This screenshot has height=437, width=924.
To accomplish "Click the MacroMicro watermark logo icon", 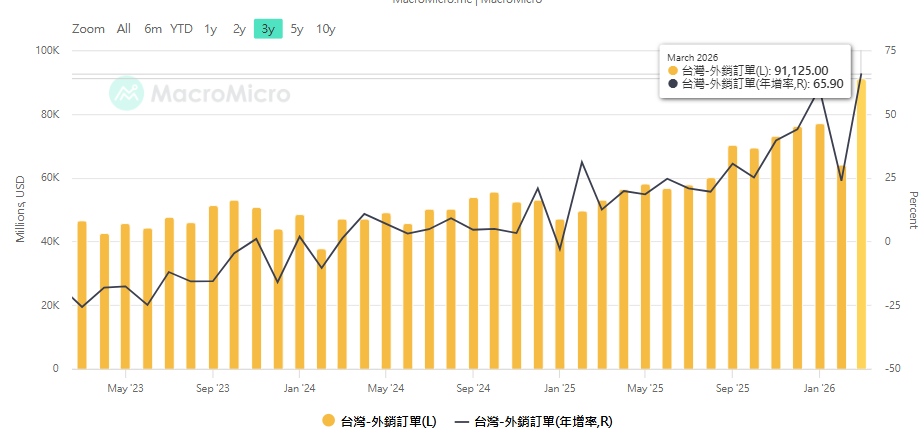I will click(126, 94).
